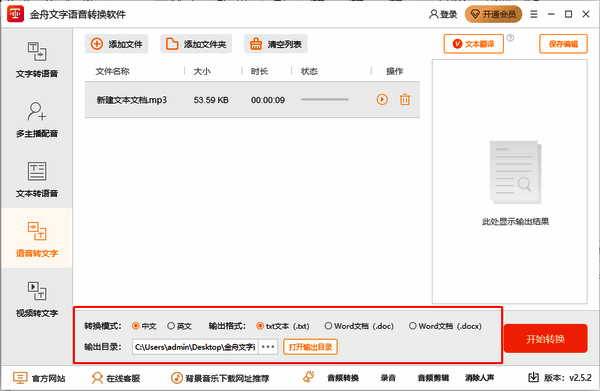600x391 pixels.
Task: Open the 文本翻译 feature
Action: pos(473,44)
